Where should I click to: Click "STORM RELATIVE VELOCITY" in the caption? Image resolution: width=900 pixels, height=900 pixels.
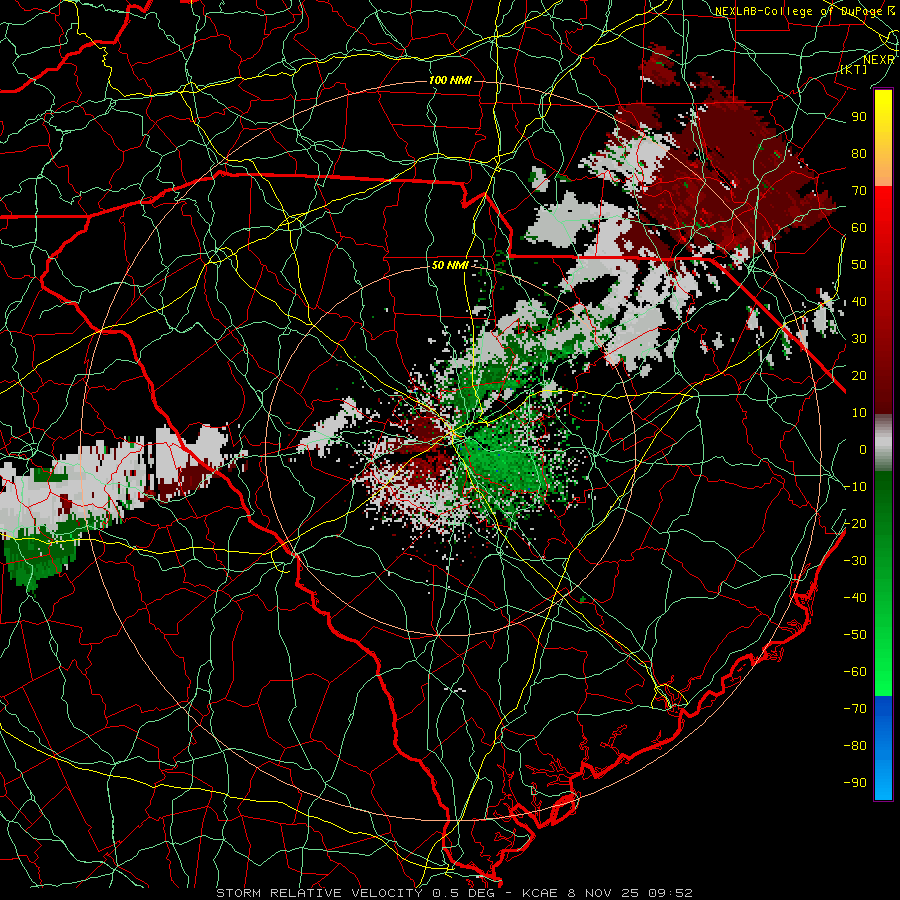coord(319,893)
